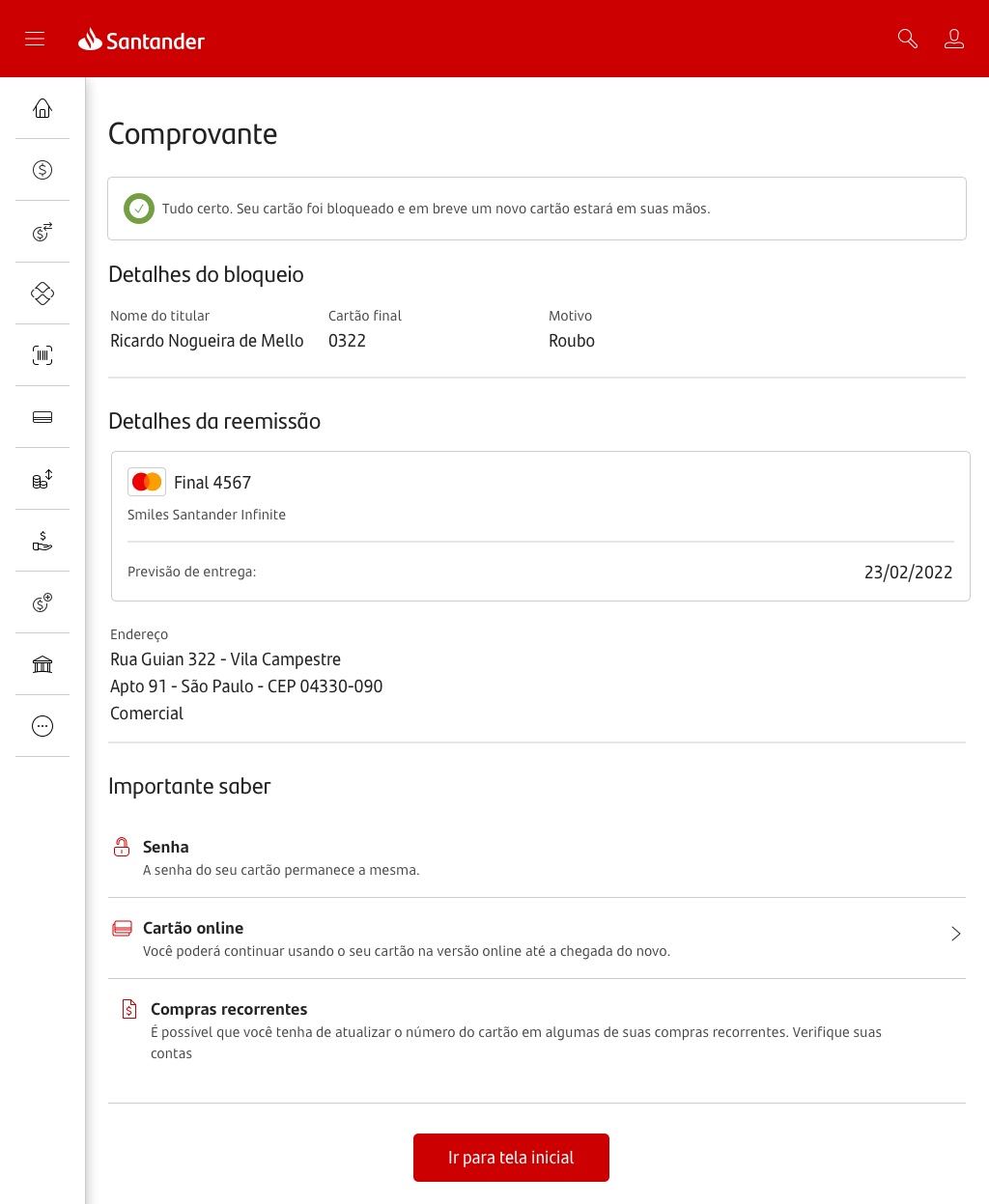Click Smiles Santander Infinite label

tap(207, 515)
